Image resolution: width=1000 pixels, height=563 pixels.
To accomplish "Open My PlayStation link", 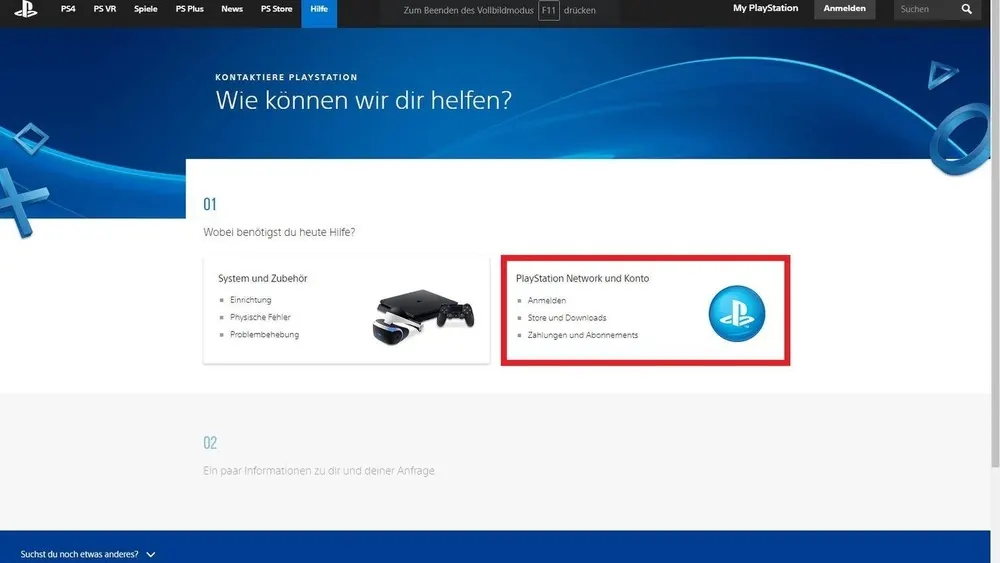I will [x=765, y=8].
